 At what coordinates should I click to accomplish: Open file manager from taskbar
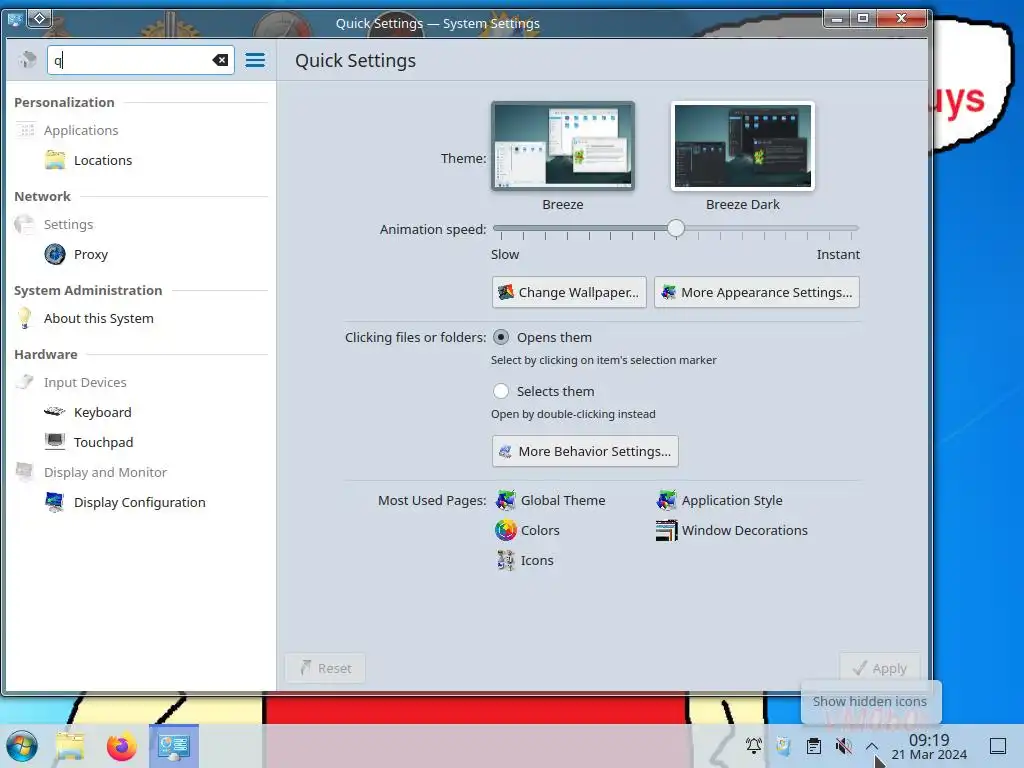pos(71,746)
